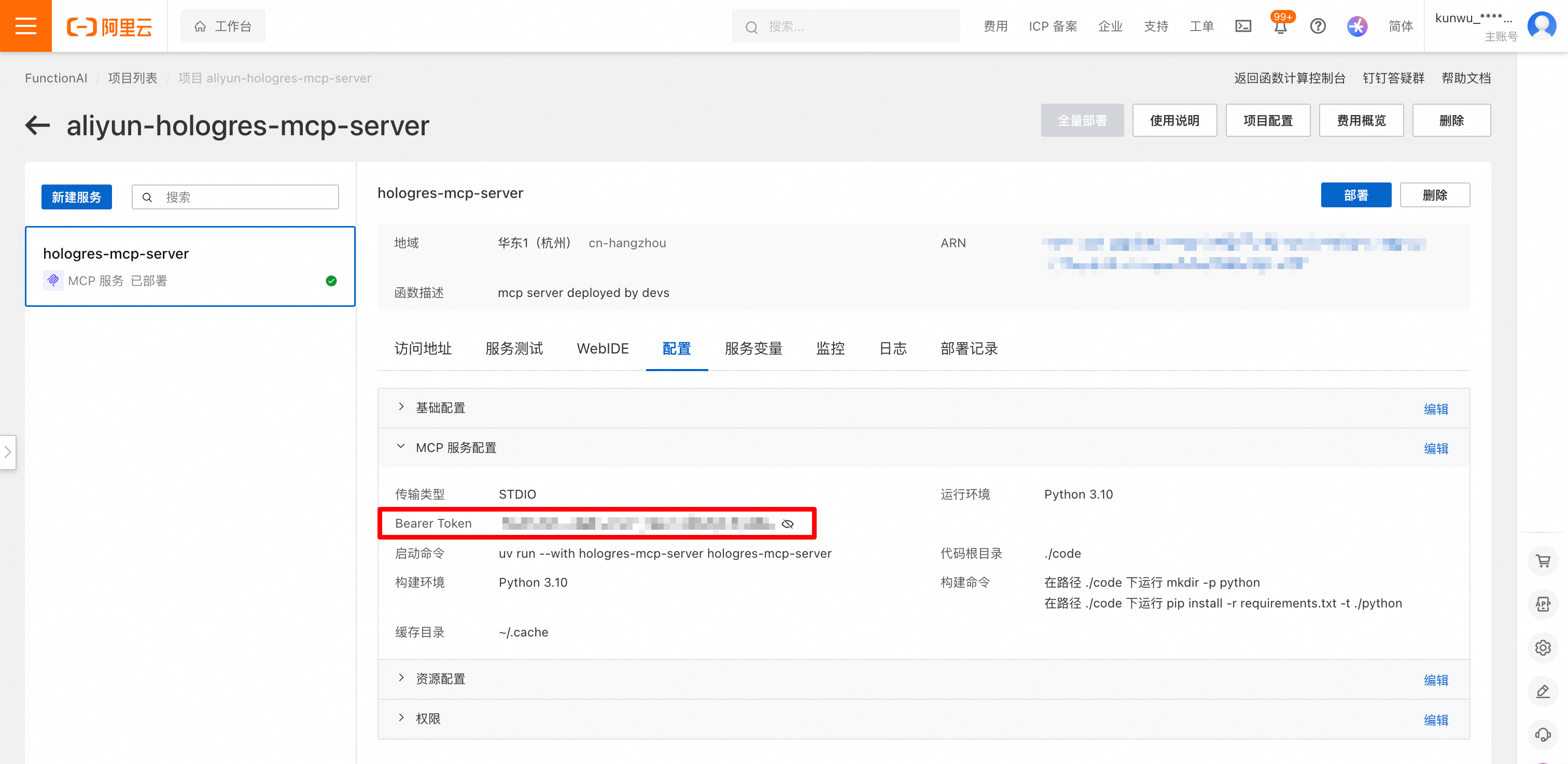Click 编辑 link for MCP 服务配置
The image size is (1568, 764).
(1435, 448)
